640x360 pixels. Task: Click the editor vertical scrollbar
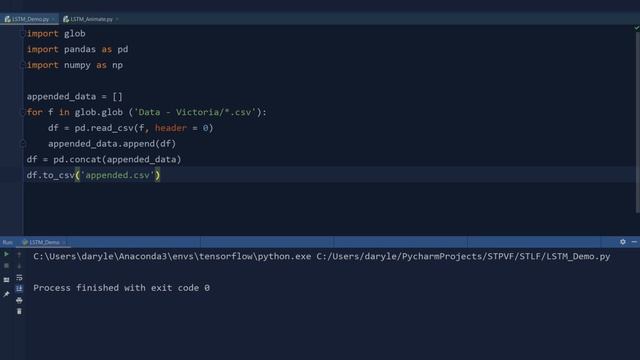coord(637,122)
